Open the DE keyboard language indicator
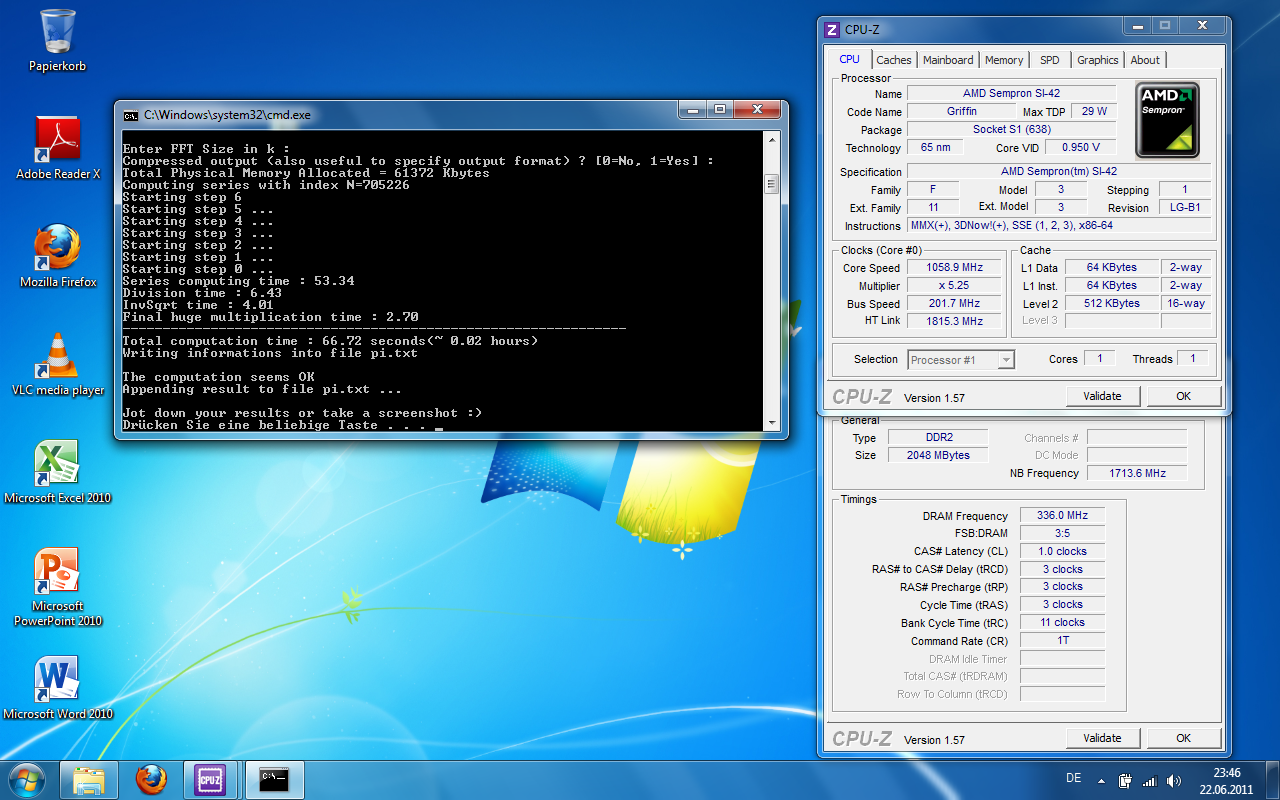The height and width of the screenshot is (800, 1280). coord(1073,778)
